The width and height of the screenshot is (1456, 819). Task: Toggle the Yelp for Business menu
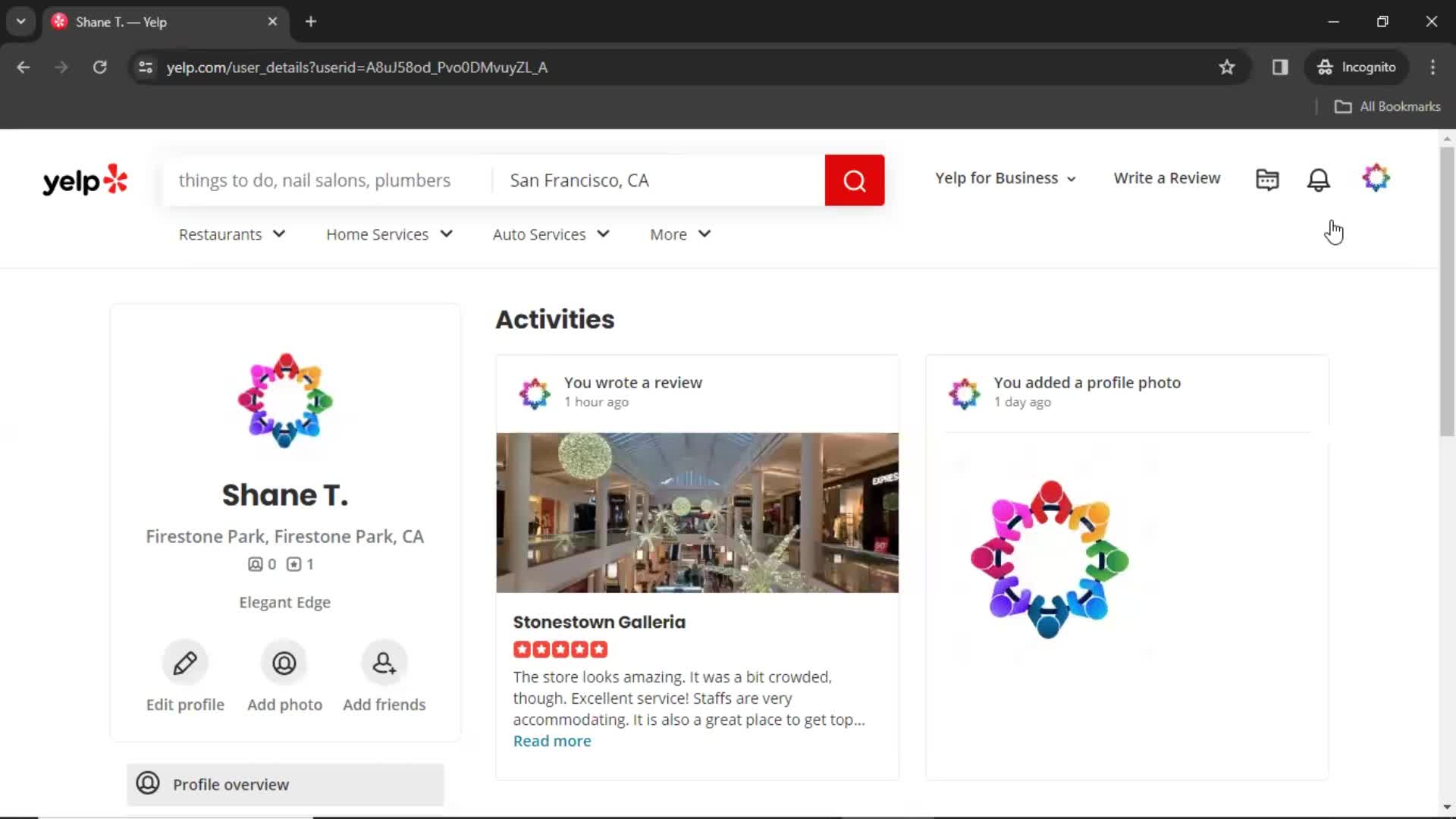pyautogui.click(x=1003, y=178)
